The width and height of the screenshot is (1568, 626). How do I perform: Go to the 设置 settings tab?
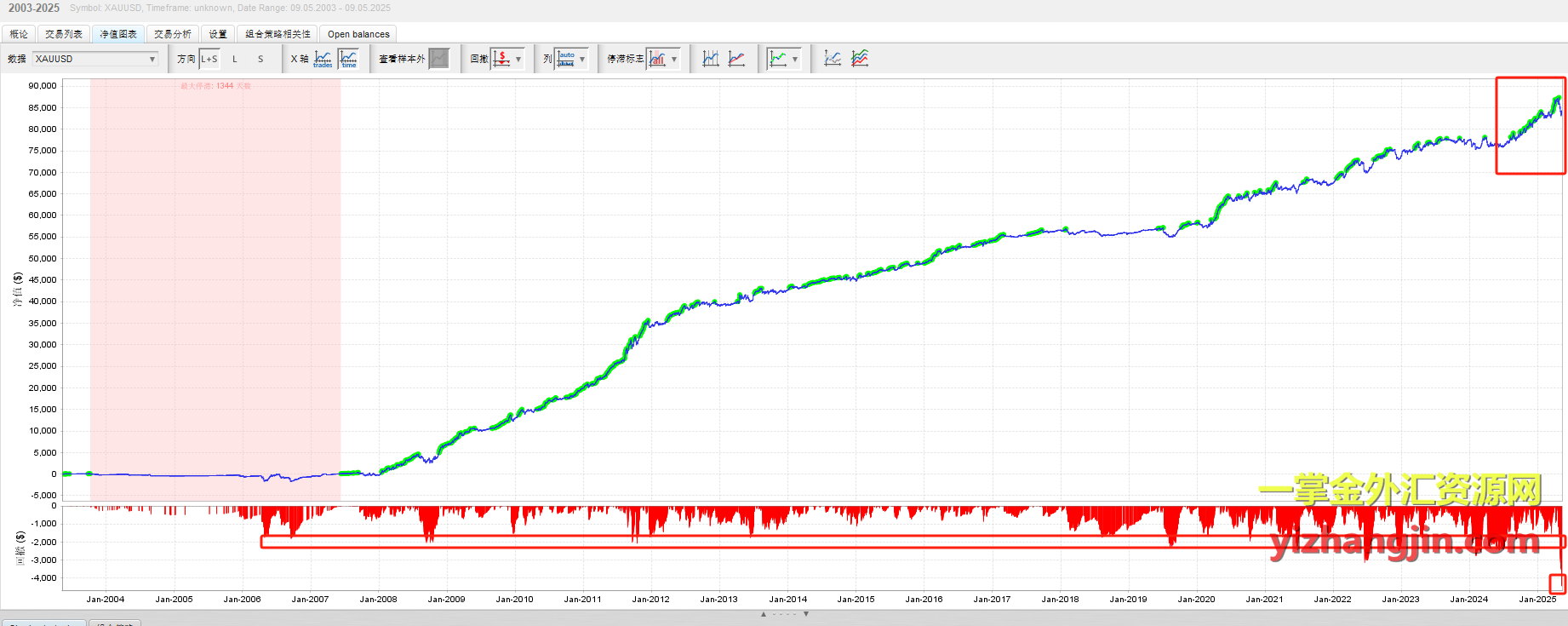pyautogui.click(x=218, y=34)
